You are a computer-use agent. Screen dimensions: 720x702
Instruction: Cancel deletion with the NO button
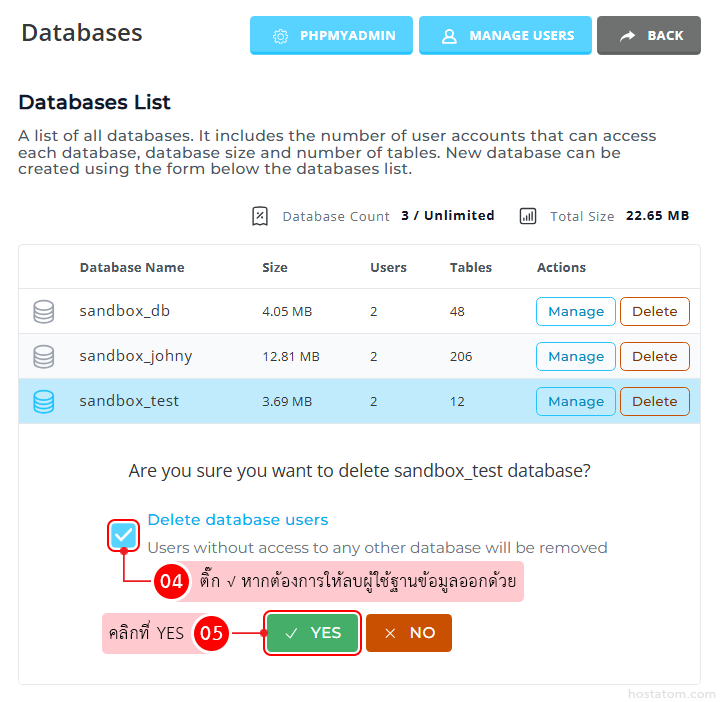(x=409, y=633)
